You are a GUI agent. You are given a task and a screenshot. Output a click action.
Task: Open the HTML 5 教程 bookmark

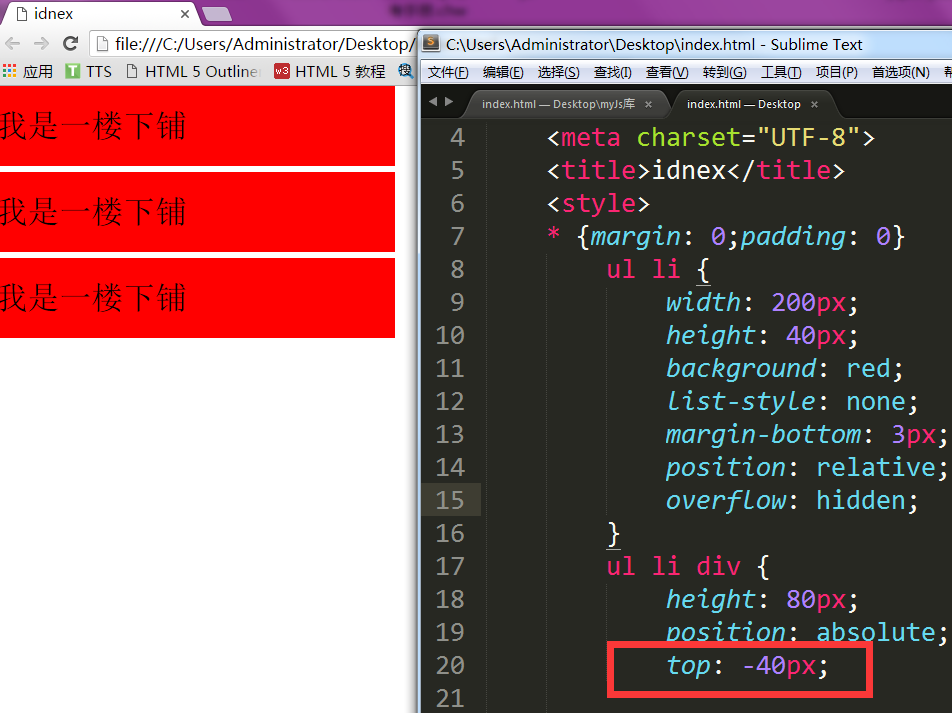tap(329, 71)
